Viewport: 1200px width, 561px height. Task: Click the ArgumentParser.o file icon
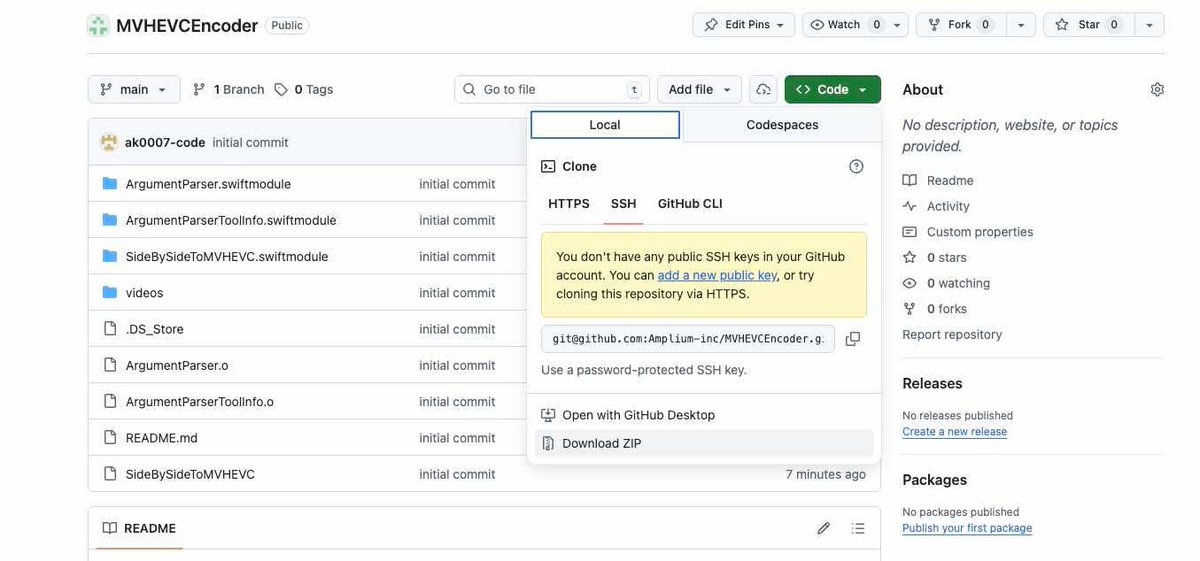[x=110, y=365]
